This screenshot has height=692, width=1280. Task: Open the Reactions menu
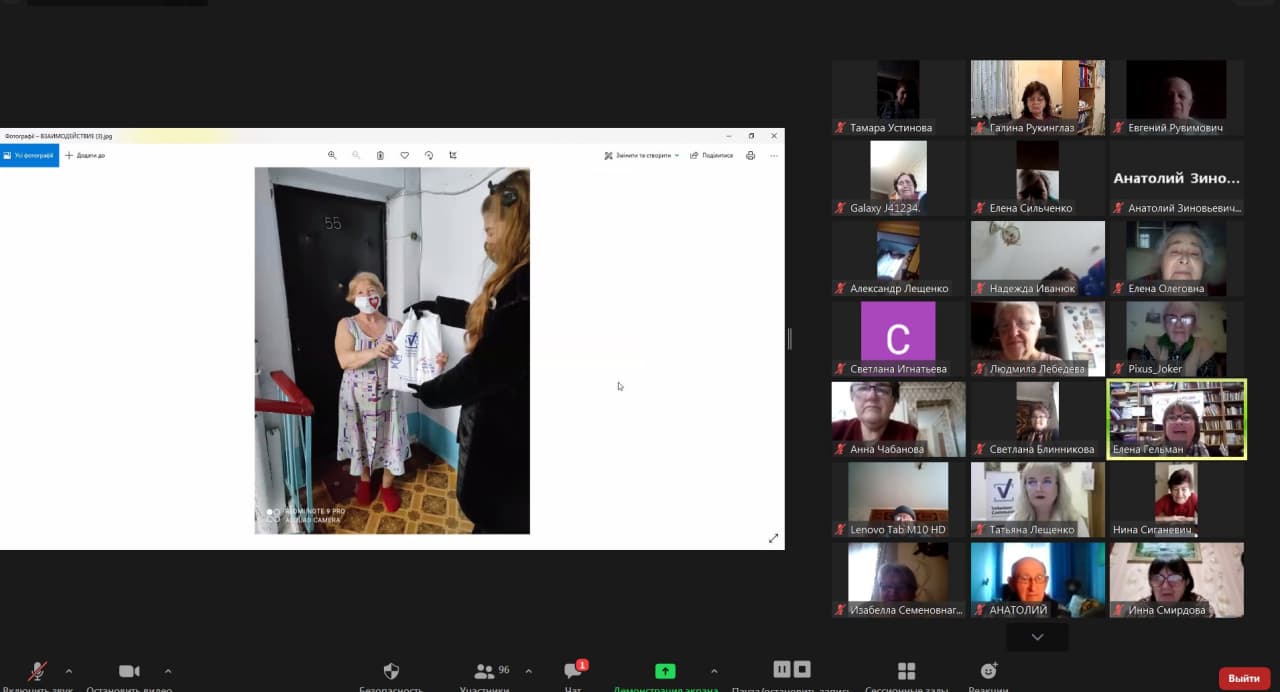coord(988,672)
